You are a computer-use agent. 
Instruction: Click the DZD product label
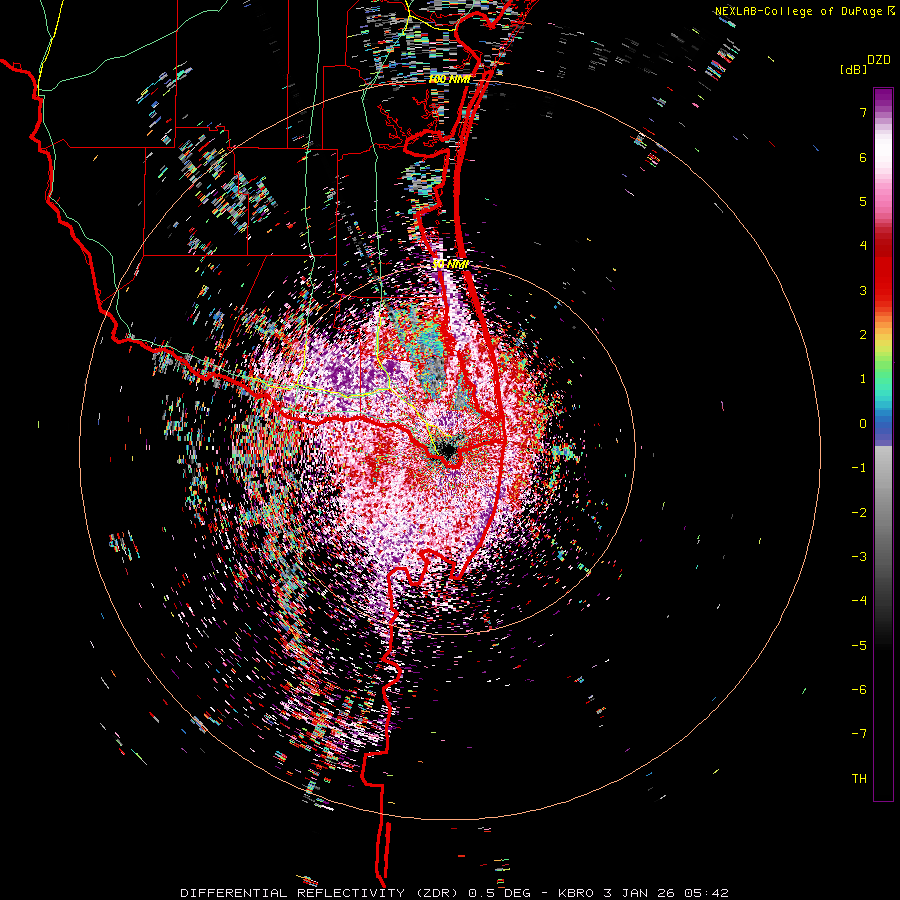(x=879, y=60)
